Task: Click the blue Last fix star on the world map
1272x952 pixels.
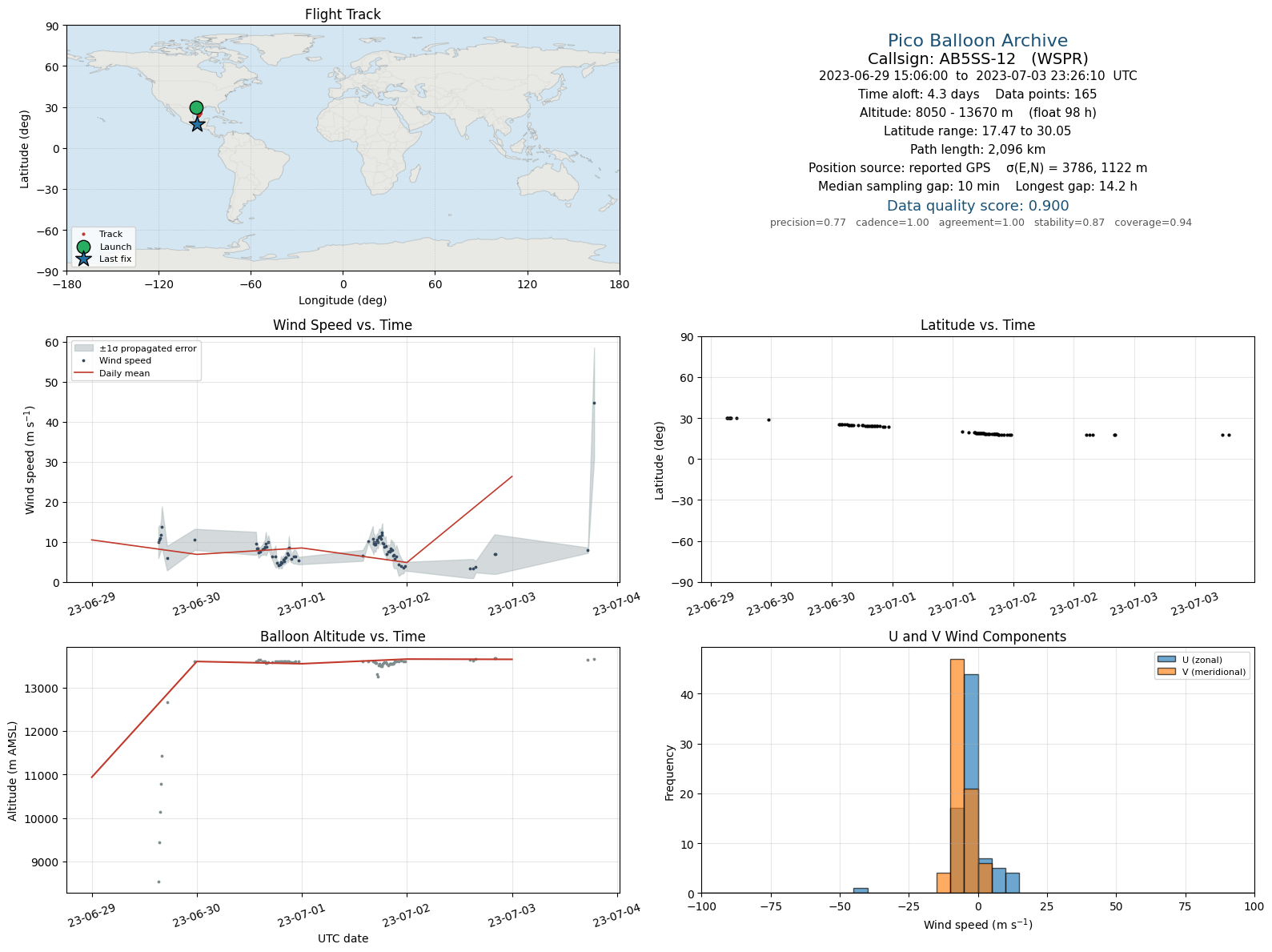Action: 197,124
